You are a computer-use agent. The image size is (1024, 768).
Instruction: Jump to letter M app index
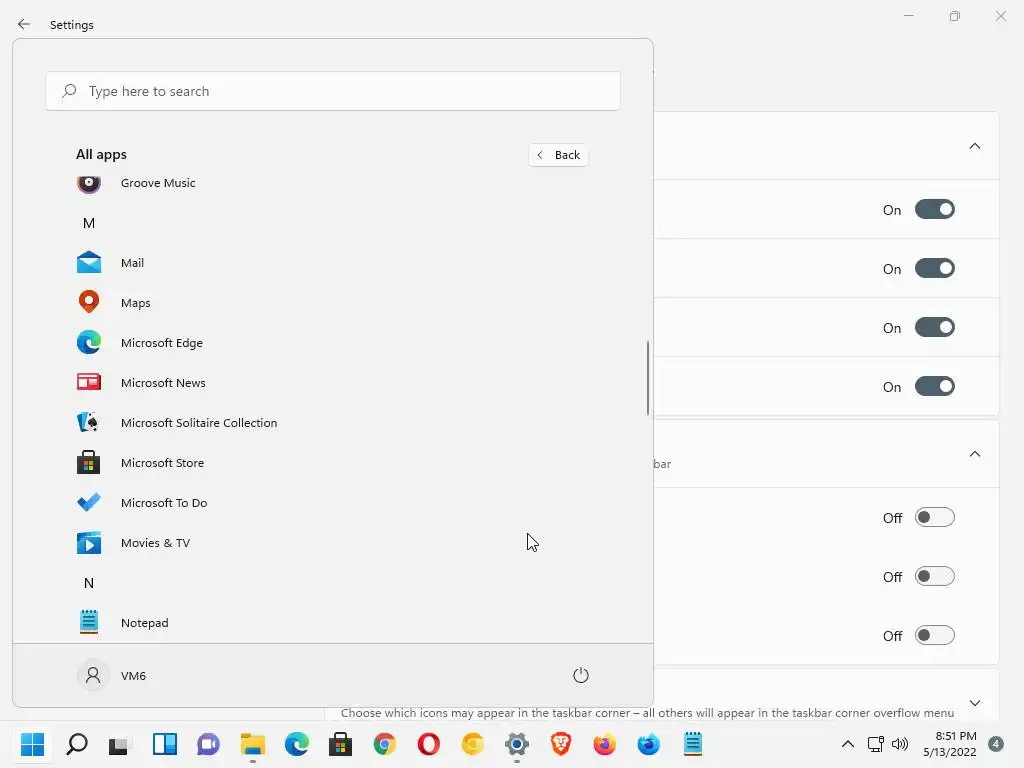pyautogui.click(x=89, y=223)
